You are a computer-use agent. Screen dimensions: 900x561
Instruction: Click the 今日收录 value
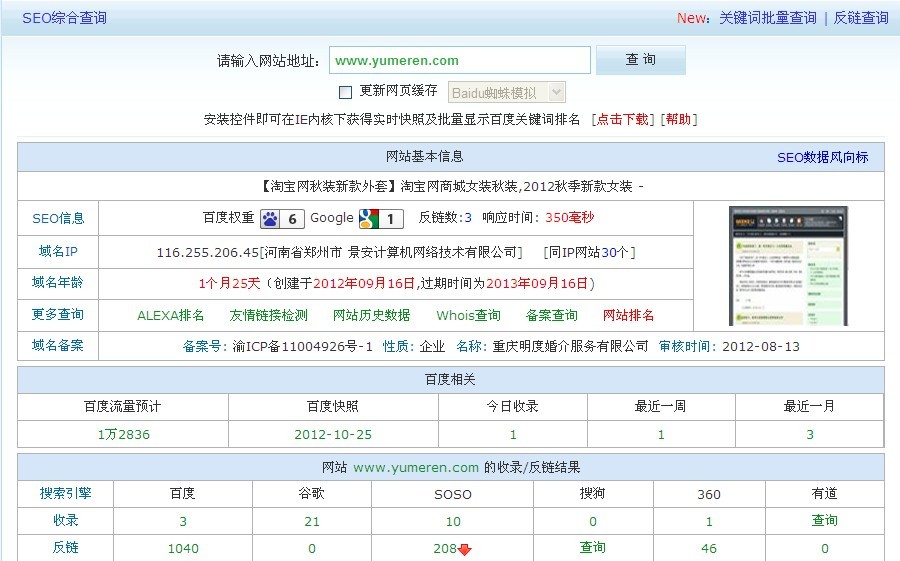coord(513,435)
